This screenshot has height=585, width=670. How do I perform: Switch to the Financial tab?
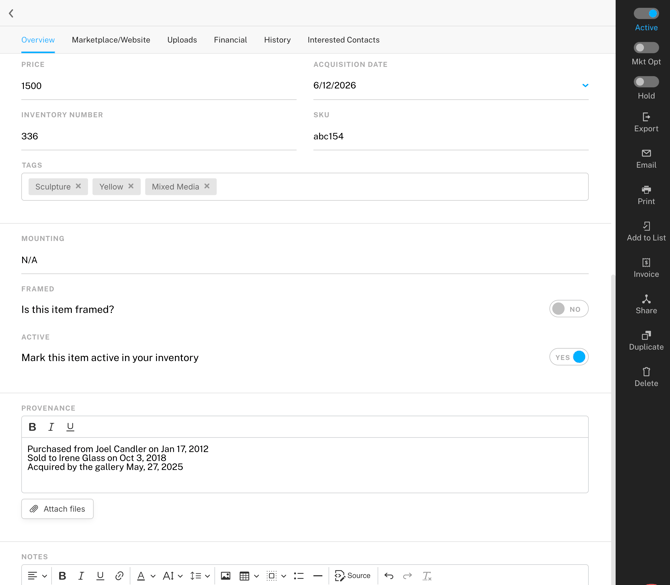pos(230,40)
